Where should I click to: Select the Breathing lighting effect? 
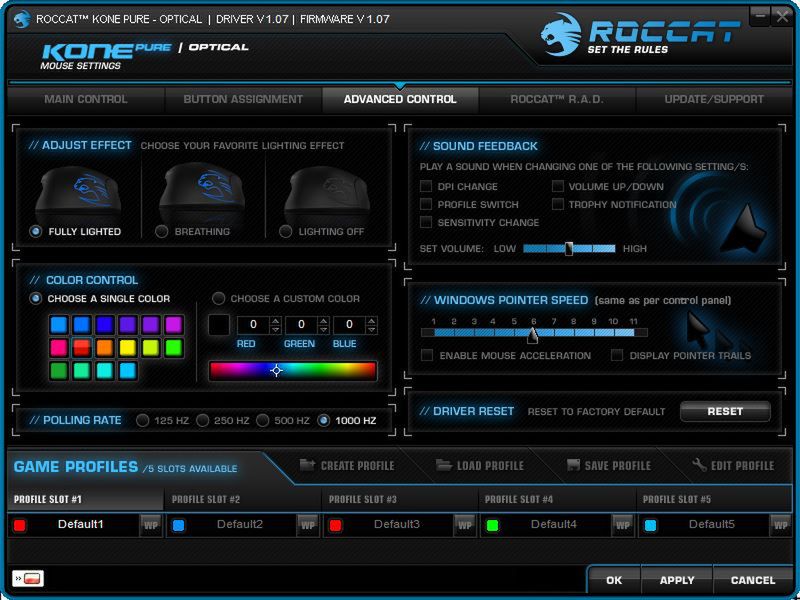pos(161,231)
